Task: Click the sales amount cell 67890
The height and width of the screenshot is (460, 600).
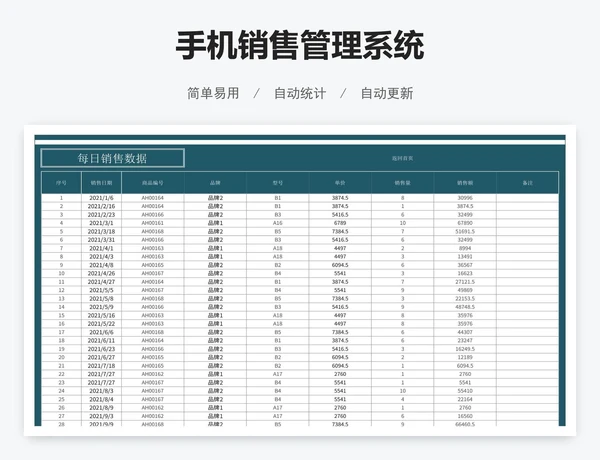Action: 465,223
